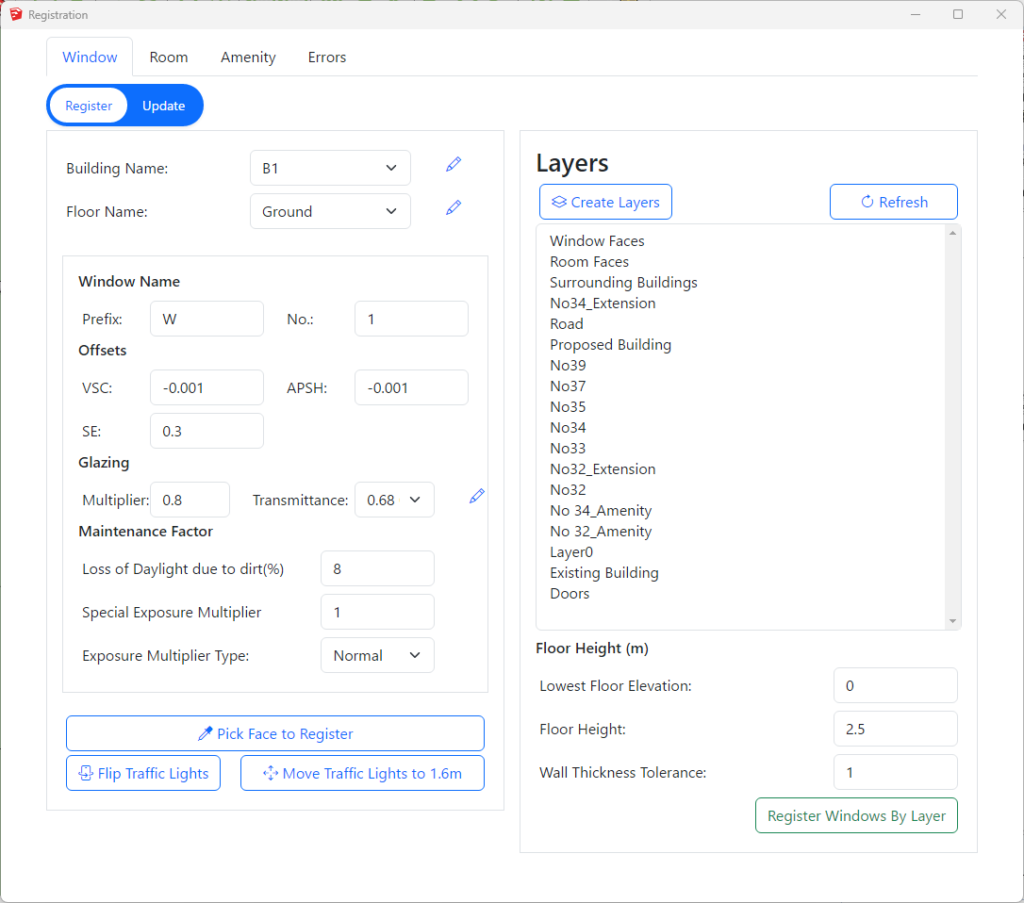Click the pencil icon next to Transmittance
Screen dimensions: 1024x903
(x=477, y=496)
